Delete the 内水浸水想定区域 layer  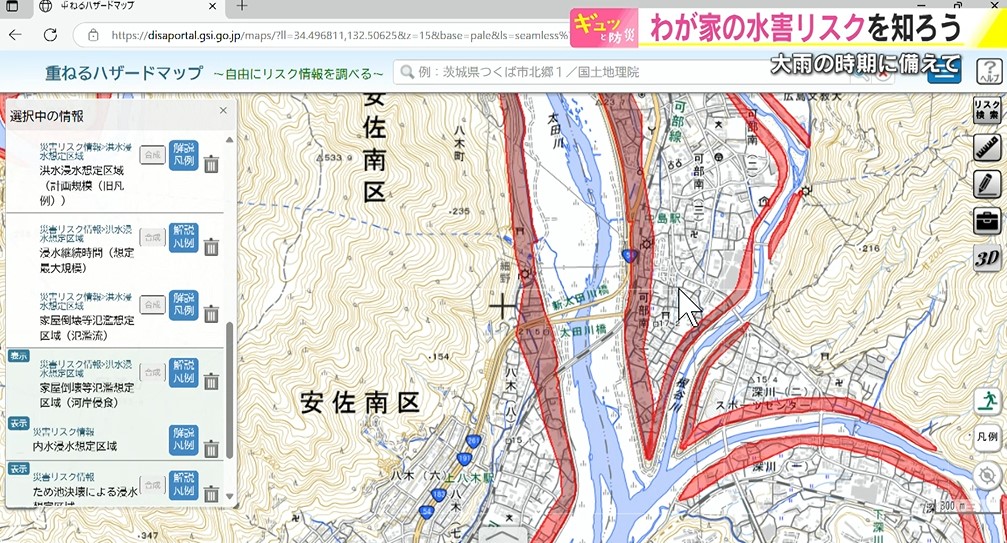tap(211, 449)
